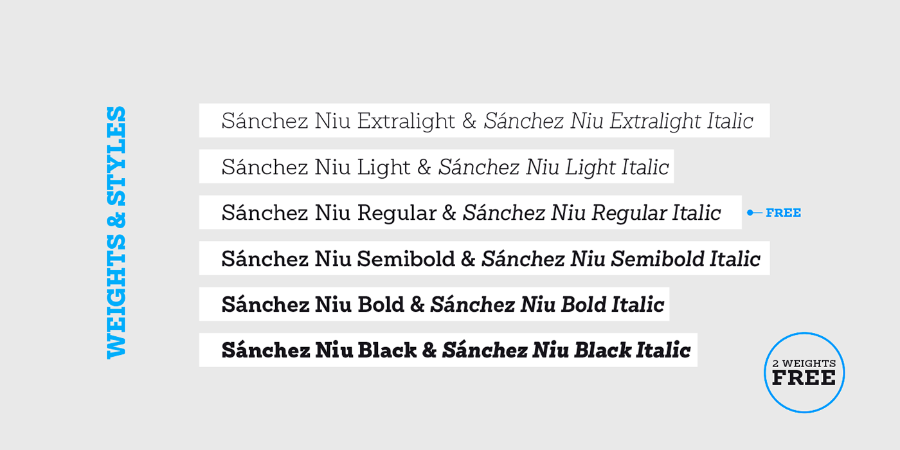
Task: Select the upright "Sánchez Niu Extralight" sample
Action: click(339, 122)
